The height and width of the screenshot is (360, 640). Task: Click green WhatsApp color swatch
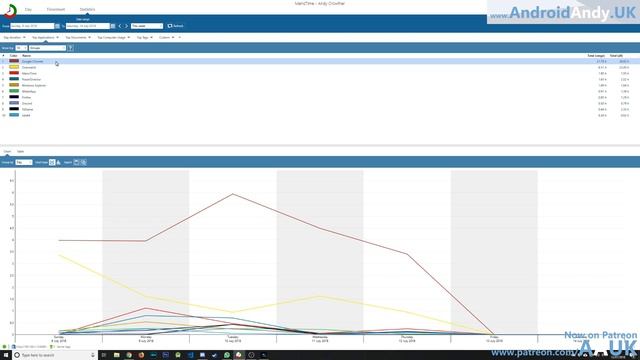tap(14, 91)
